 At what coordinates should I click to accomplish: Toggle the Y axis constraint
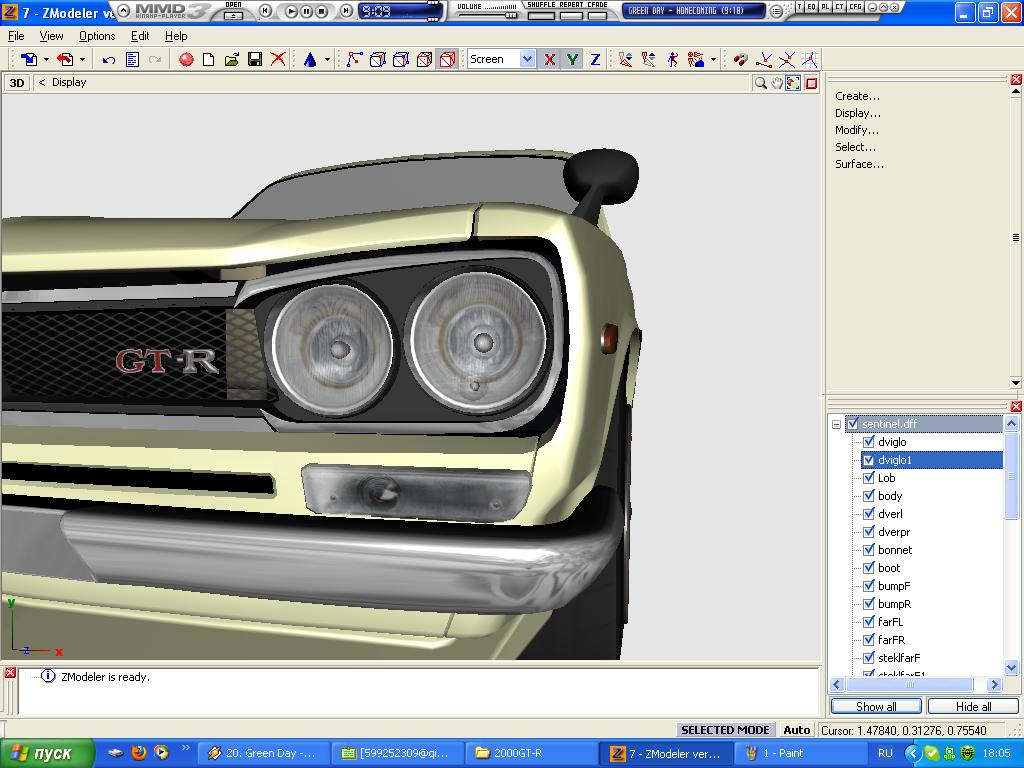click(572, 60)
